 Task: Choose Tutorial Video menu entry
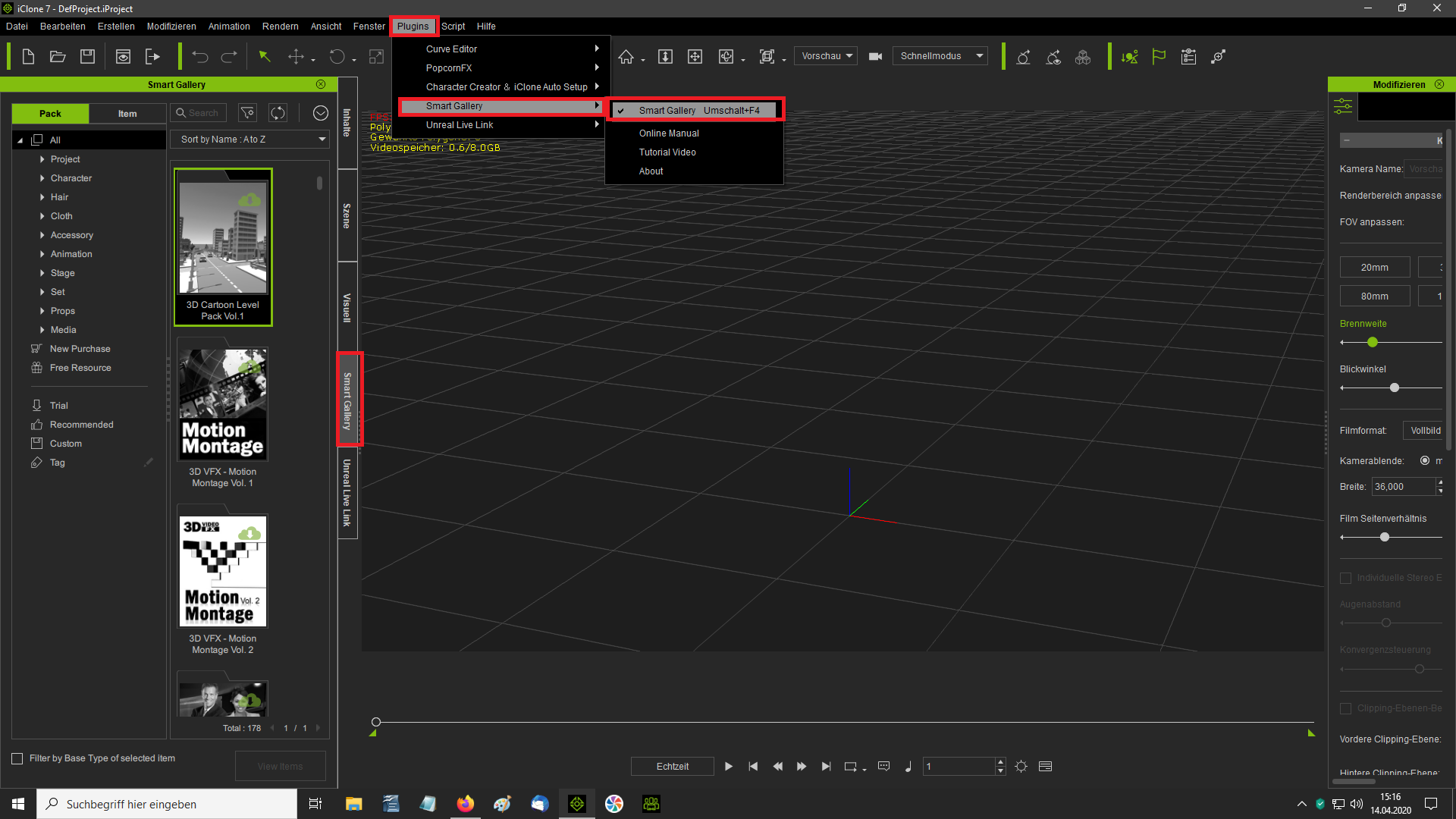(667, 152)
